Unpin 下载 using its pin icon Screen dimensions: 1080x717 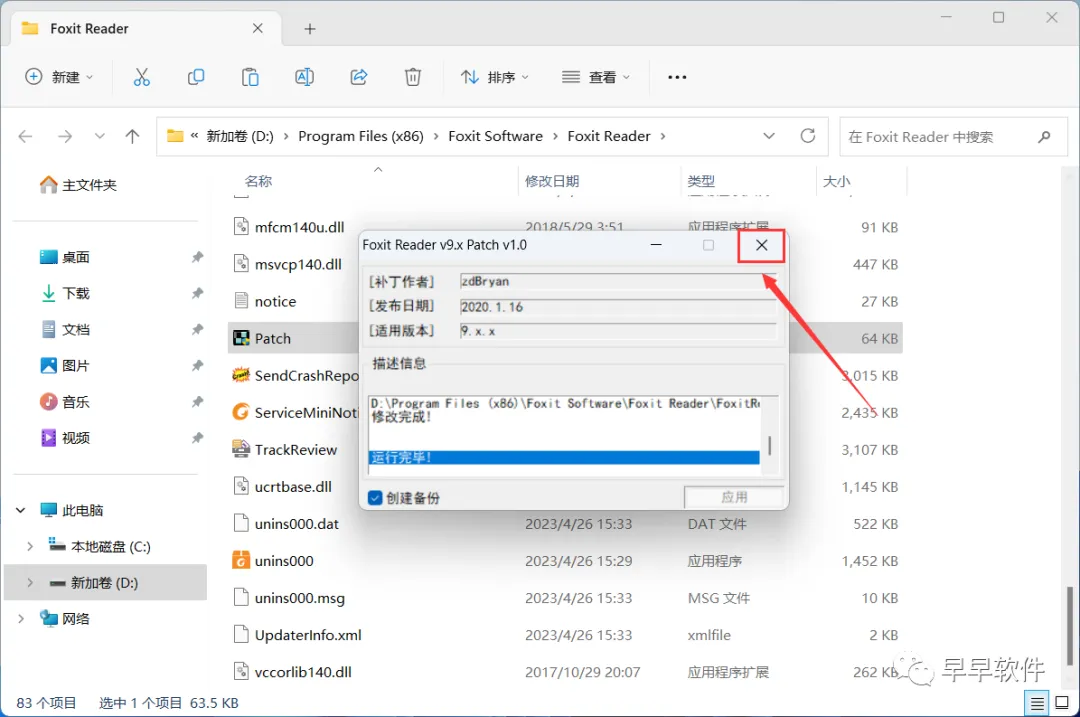tap(197, 293)
